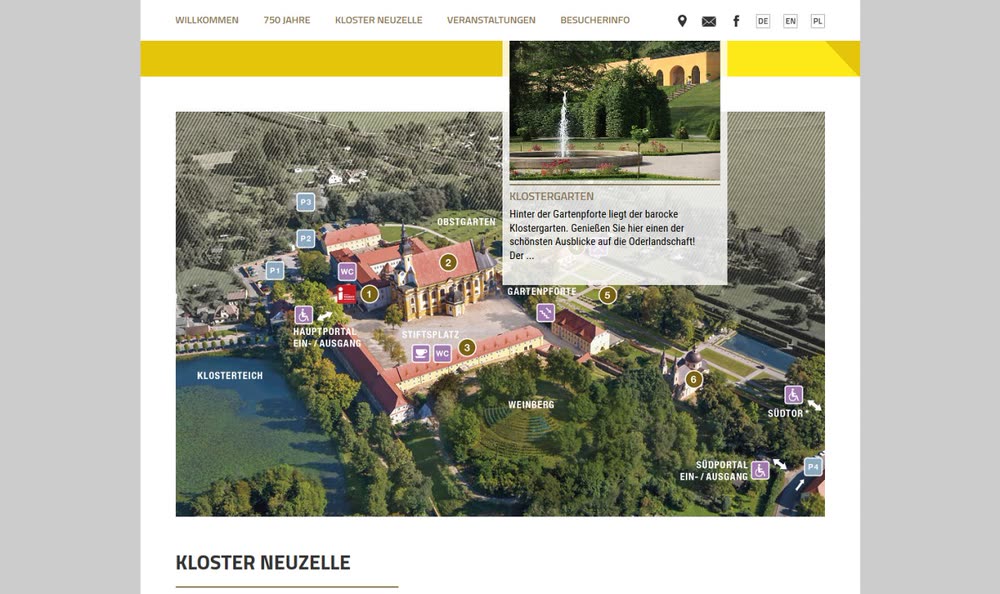Select map marker number 6
Viewport: 1000px width, 594px height.
click(x=693, y=380)
